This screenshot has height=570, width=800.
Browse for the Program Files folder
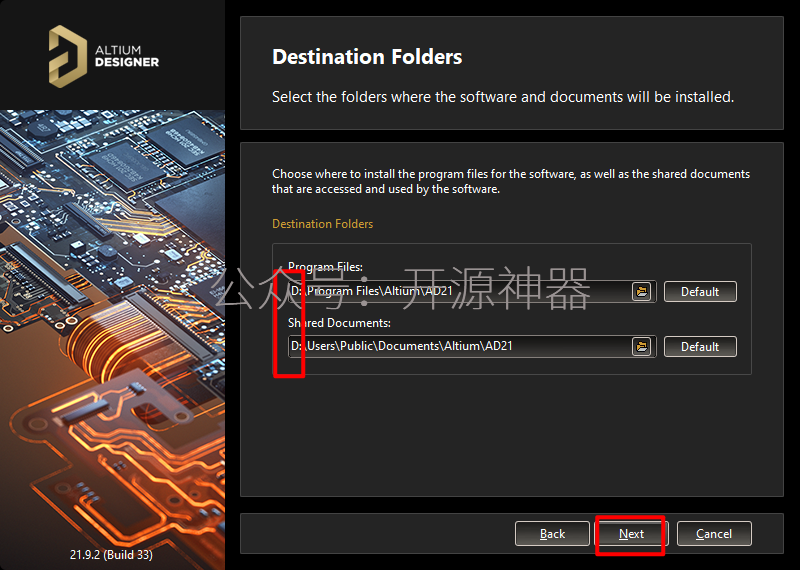pyautogui.click(x=642, y=292)
